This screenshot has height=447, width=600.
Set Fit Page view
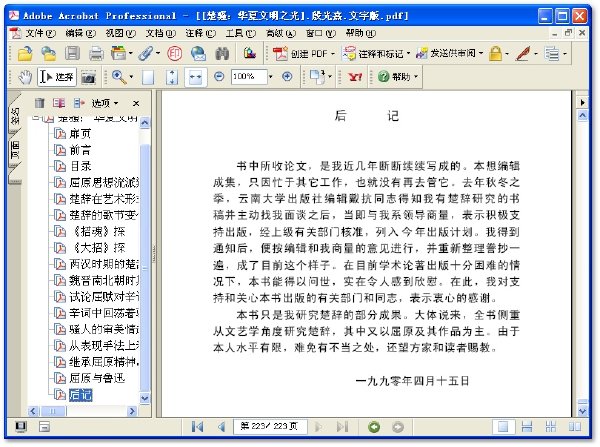click(172, 77)
